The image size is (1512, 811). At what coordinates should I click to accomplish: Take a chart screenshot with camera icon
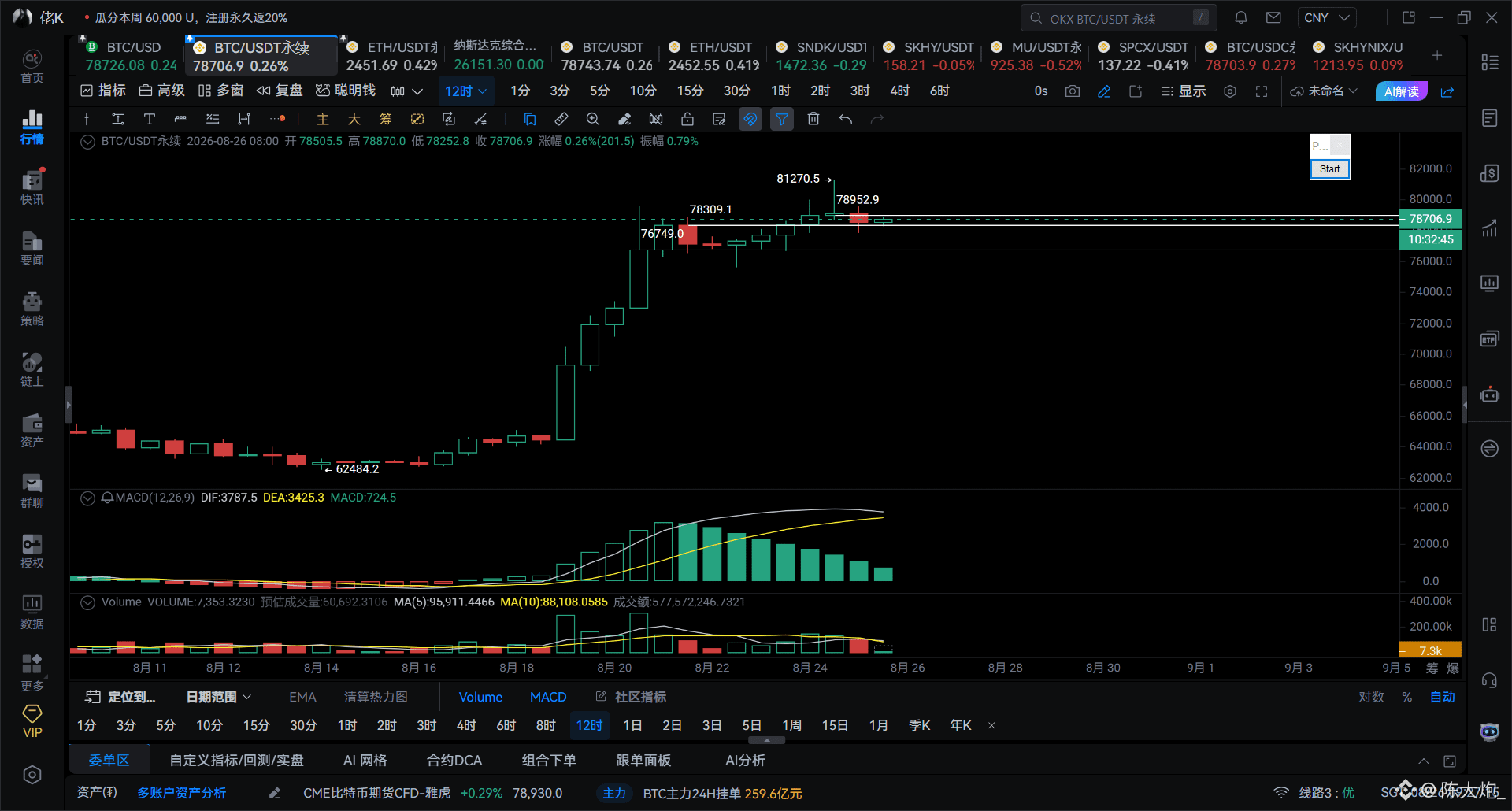(x=1073, y=91)
